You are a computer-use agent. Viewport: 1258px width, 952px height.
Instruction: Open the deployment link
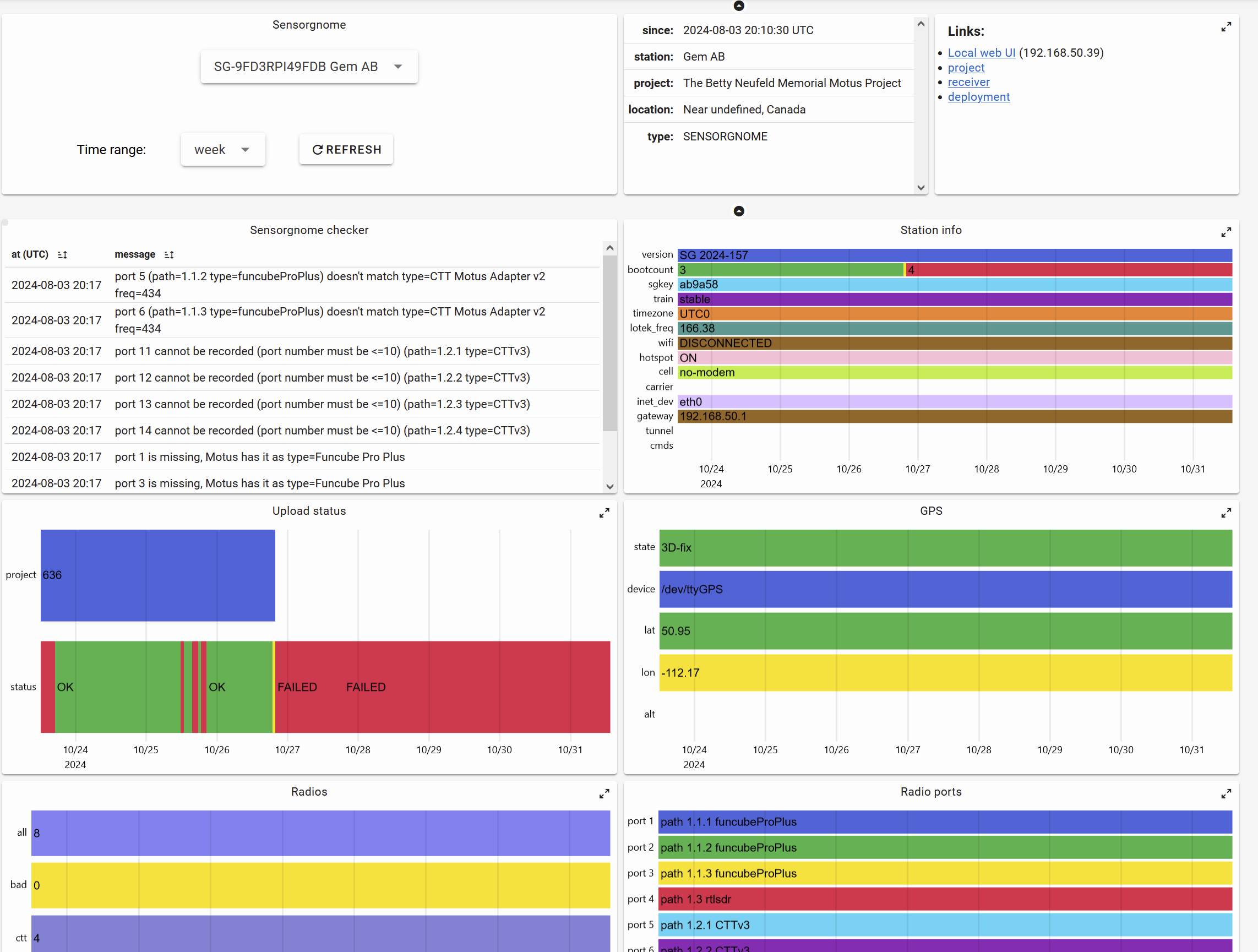pos(978,97)
